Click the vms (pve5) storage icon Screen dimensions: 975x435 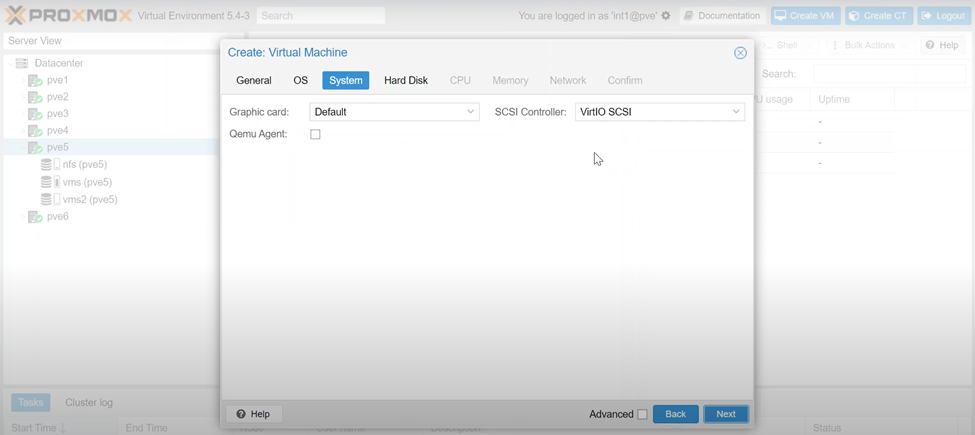[x=50, y=182]
